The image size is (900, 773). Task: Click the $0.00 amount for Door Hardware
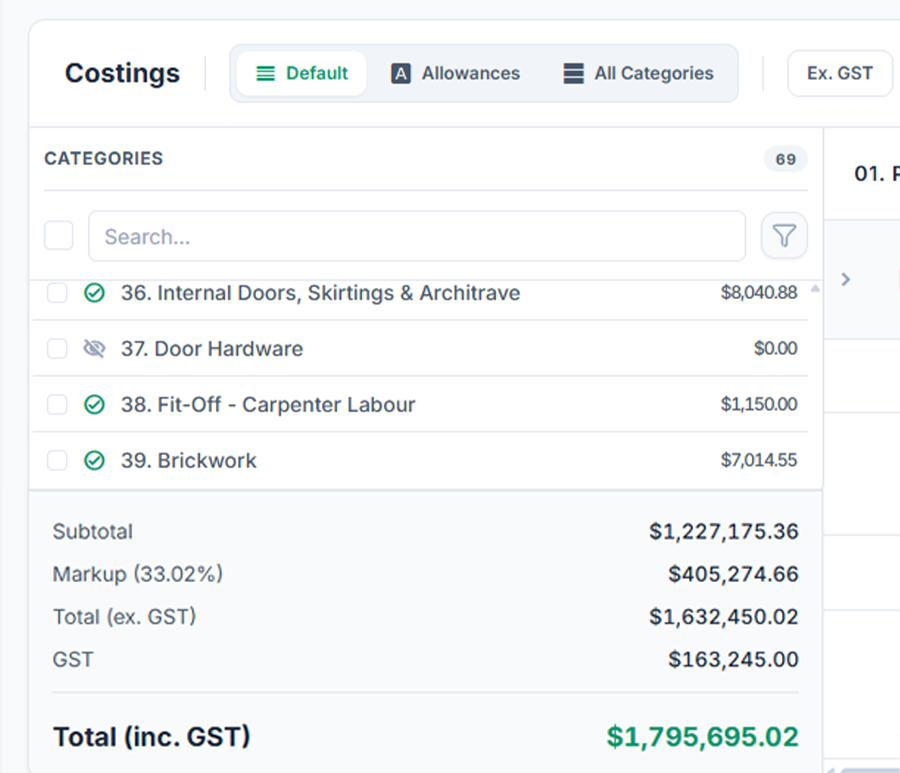click(775, 348)
